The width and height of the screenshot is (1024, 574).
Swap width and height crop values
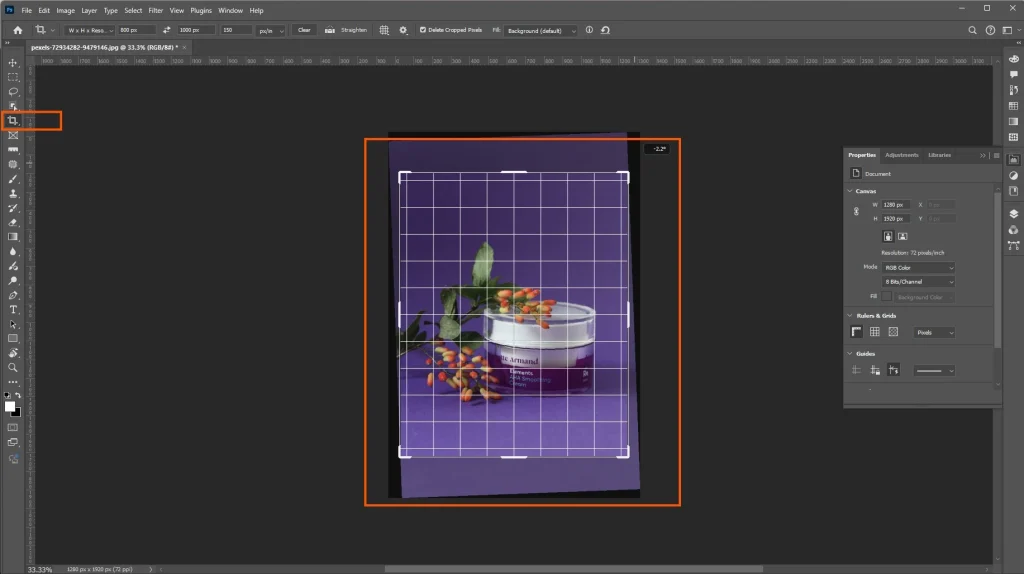167,30
